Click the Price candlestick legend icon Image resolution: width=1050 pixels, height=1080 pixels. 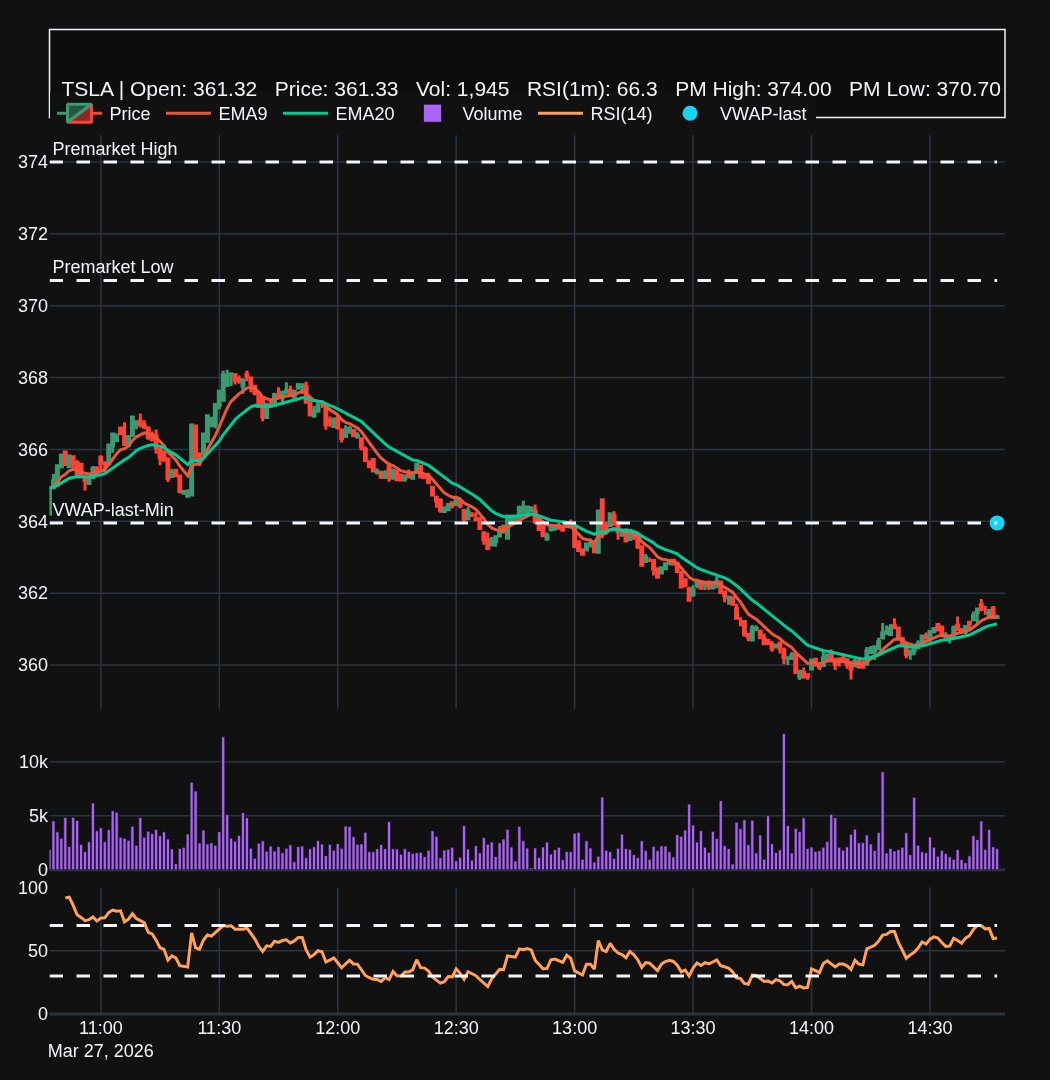tap(79, 114)
